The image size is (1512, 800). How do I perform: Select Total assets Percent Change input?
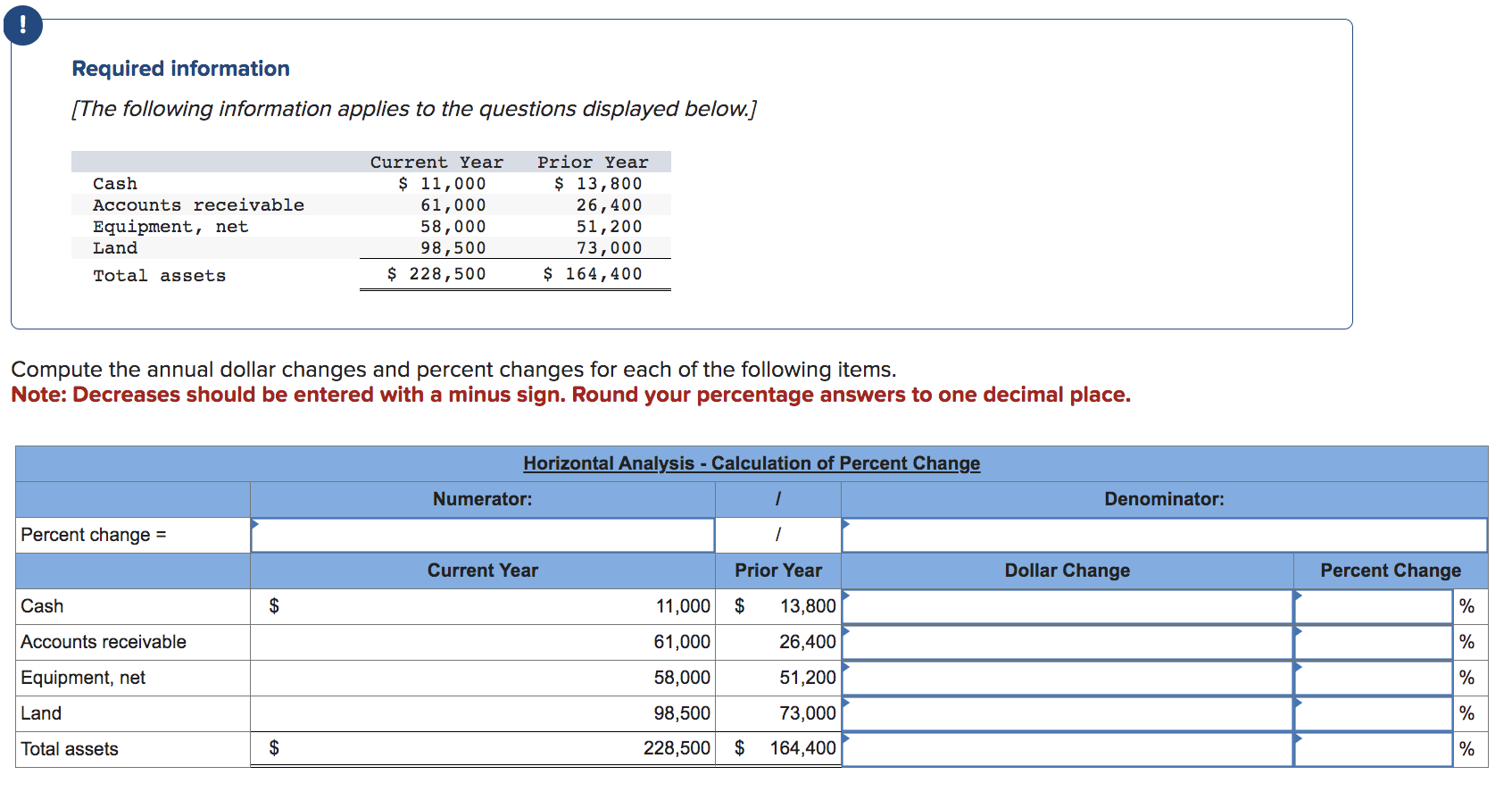(1374, 749)
